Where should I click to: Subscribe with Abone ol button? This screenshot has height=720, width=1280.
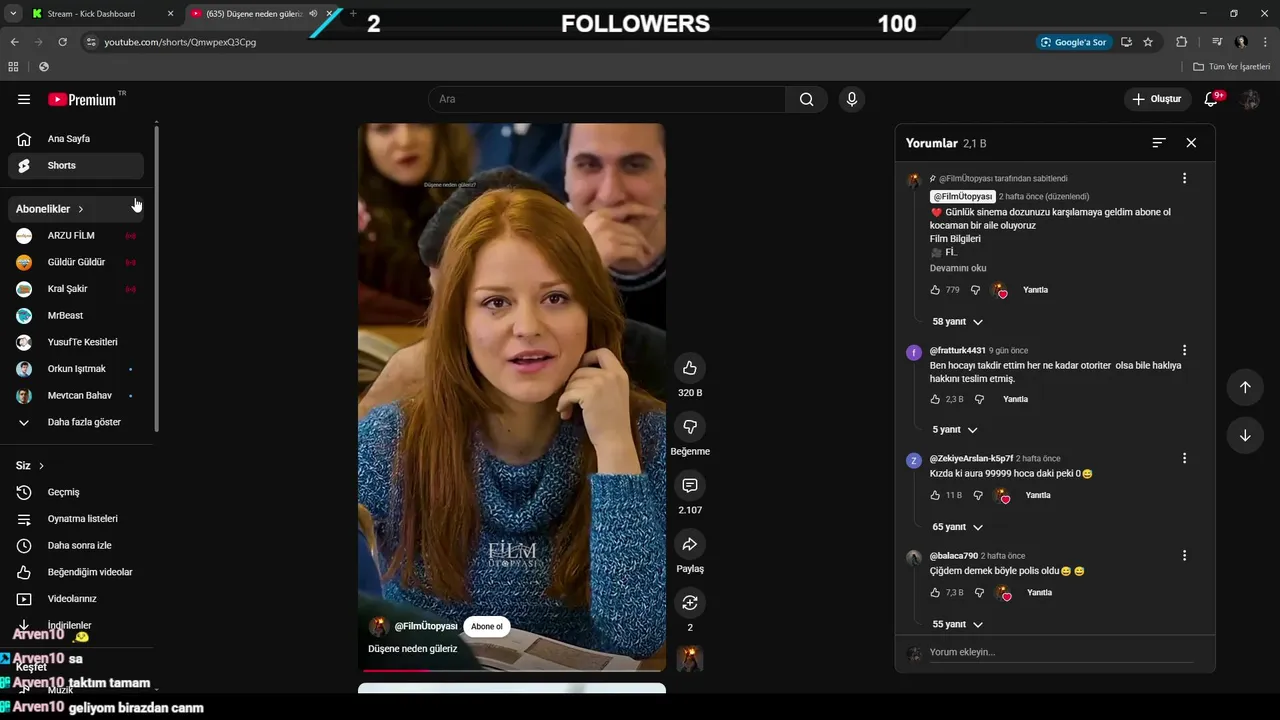tap(487, 627)
